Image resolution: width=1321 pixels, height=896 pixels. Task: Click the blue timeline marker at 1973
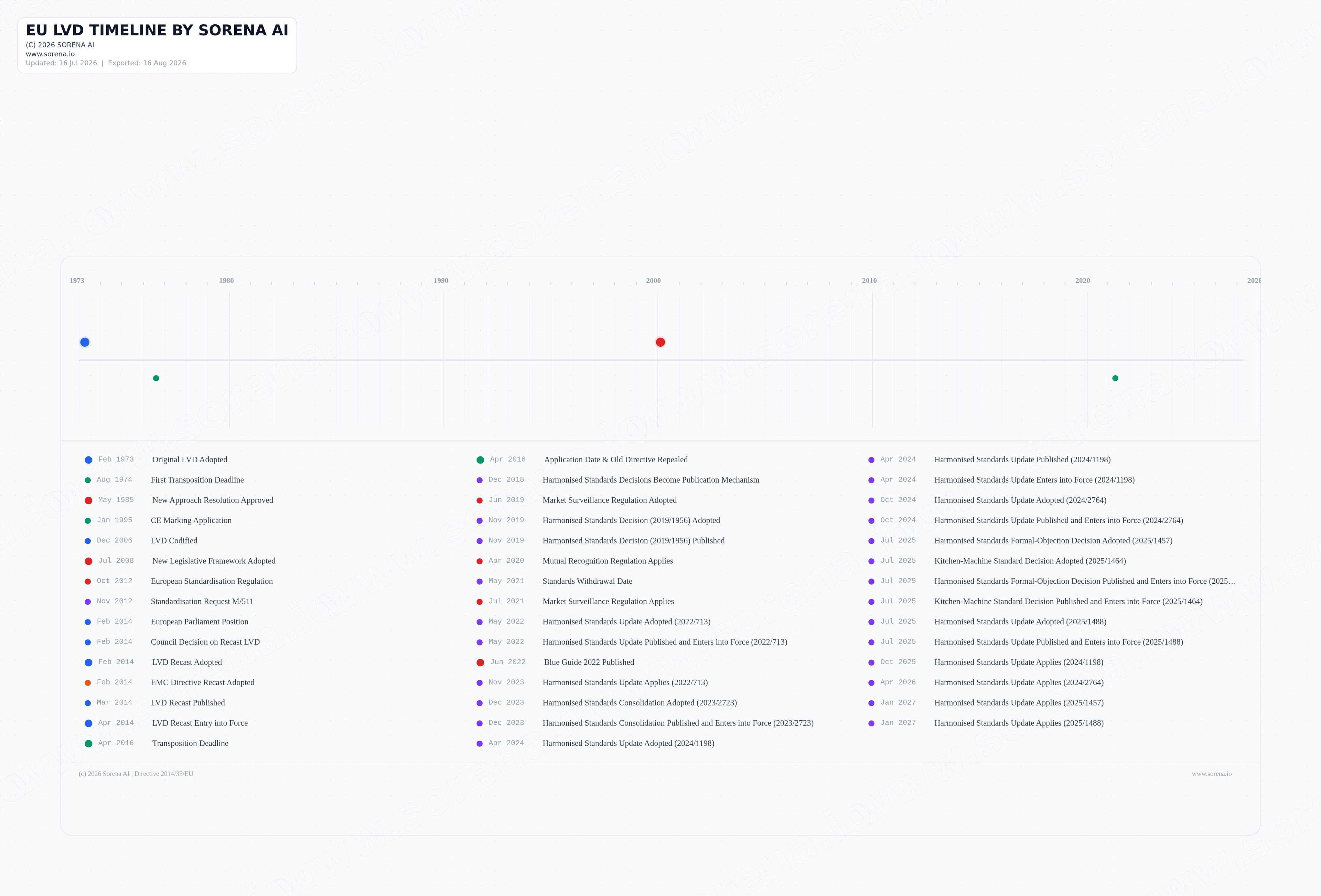pos(85,342)
